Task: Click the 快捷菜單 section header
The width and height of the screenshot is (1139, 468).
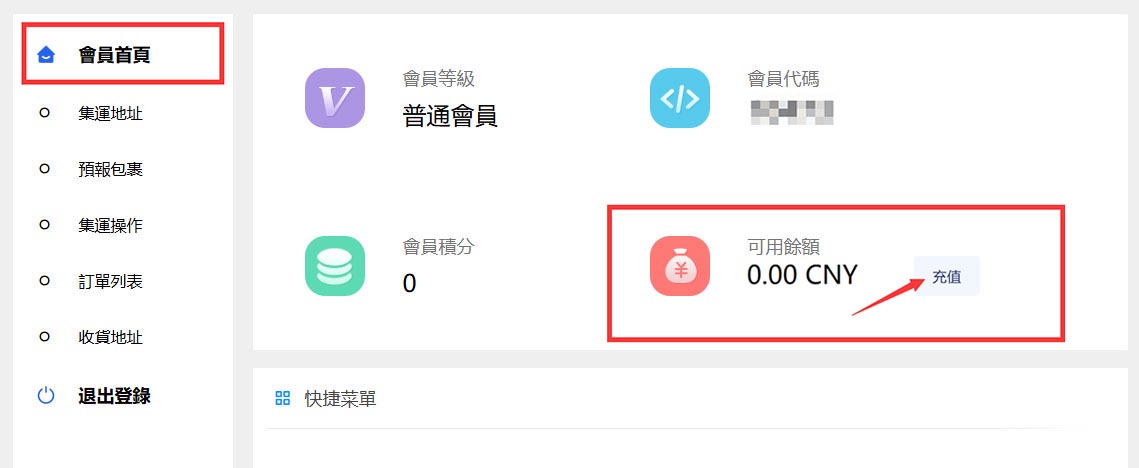Action: (340, 398)
